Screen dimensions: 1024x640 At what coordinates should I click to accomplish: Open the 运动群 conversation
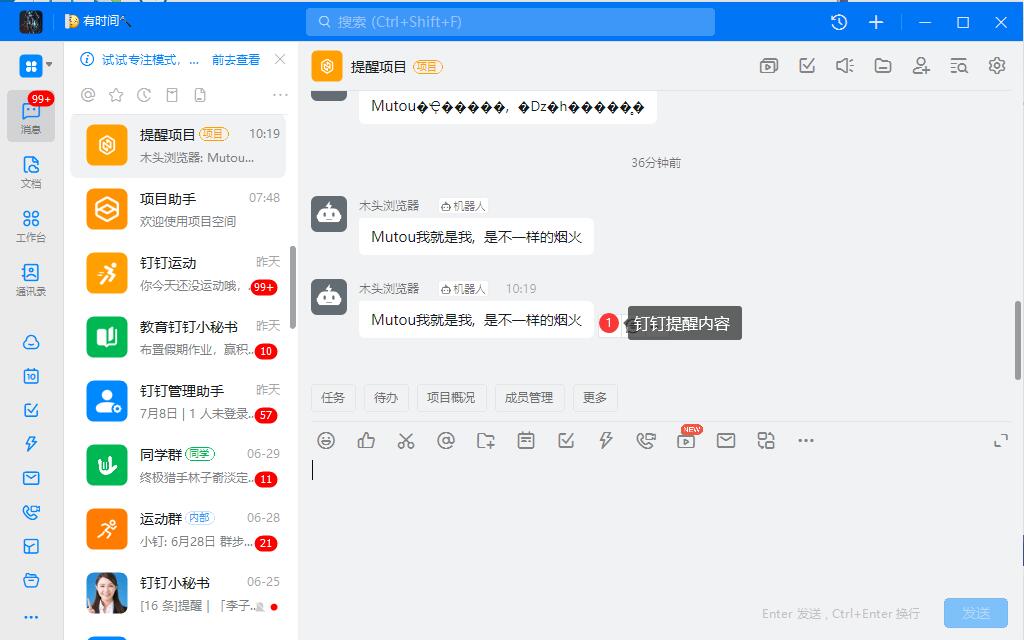[178, 530]
